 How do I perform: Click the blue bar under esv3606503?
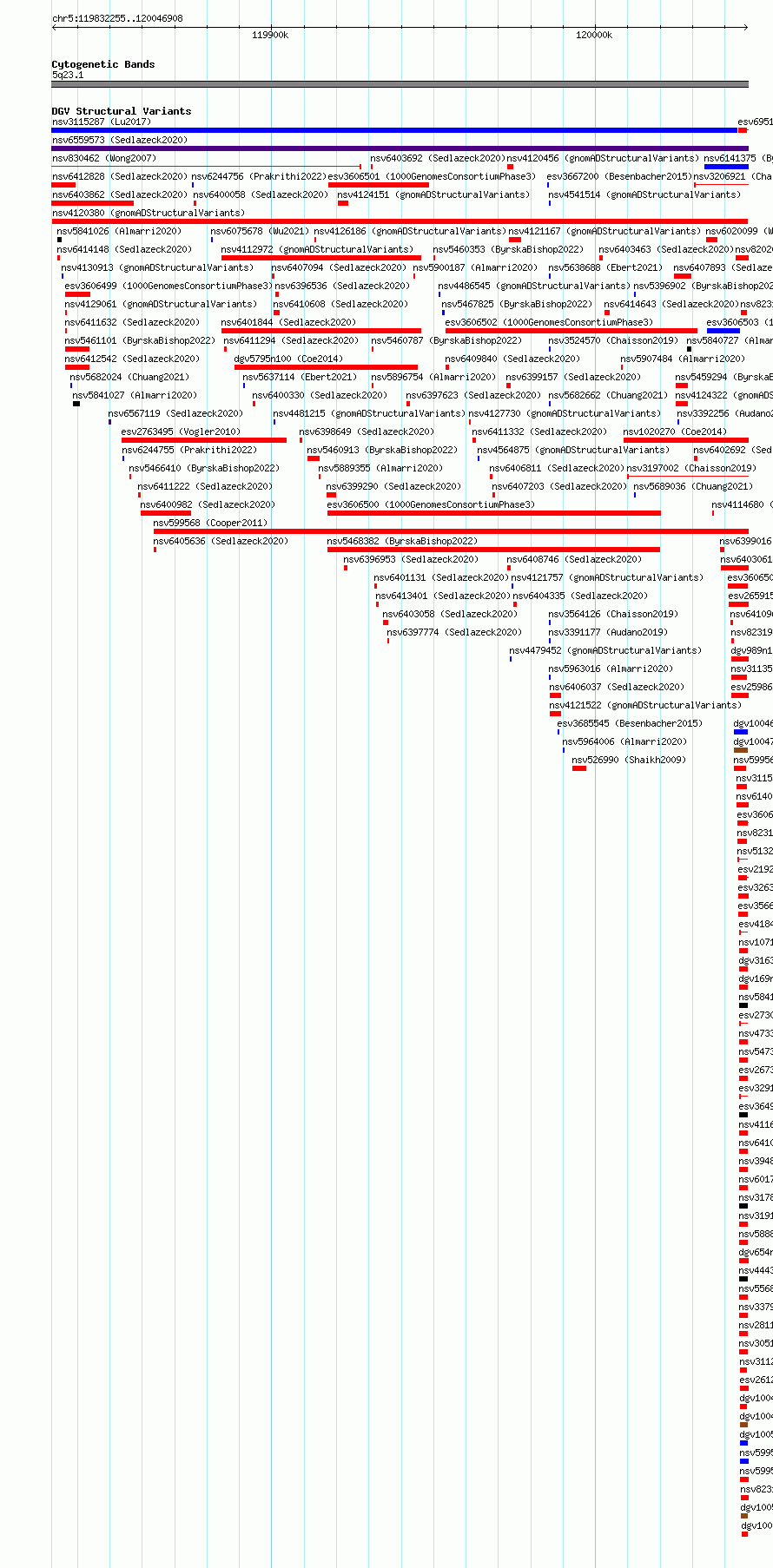point(723,331)
